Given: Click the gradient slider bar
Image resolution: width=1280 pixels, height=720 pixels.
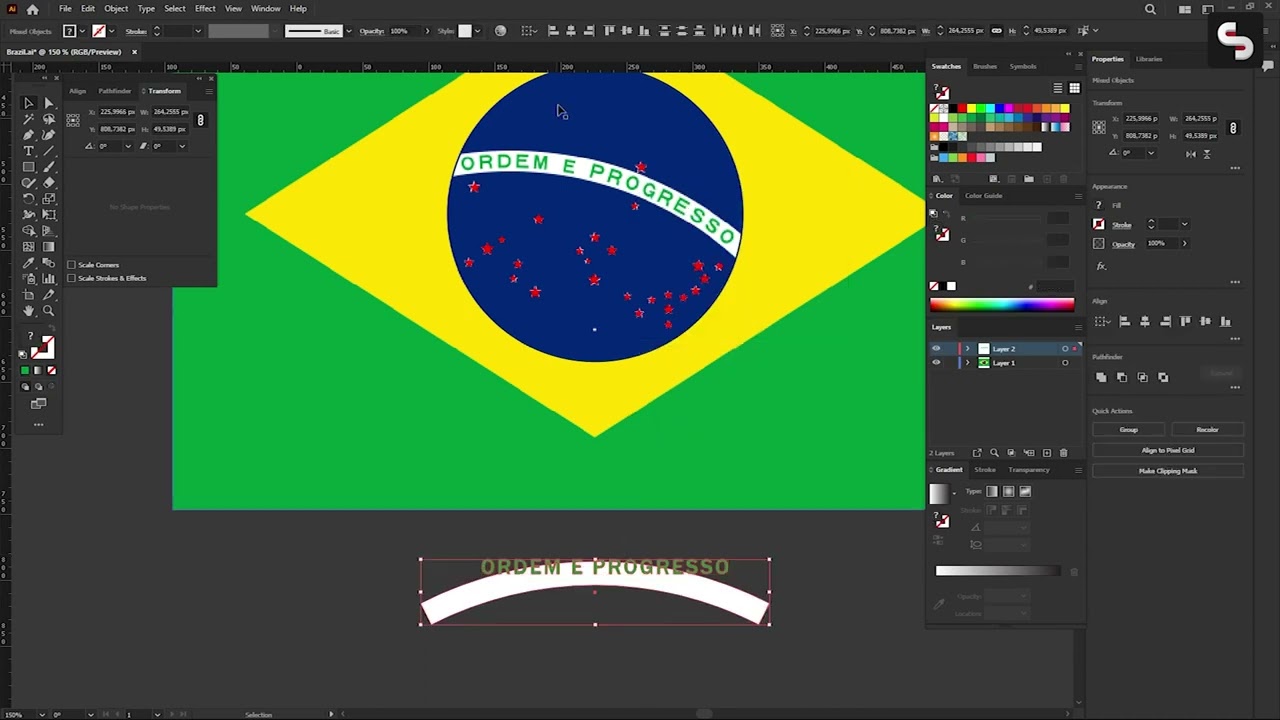Looking at the screenshot, I should point(997,571).
